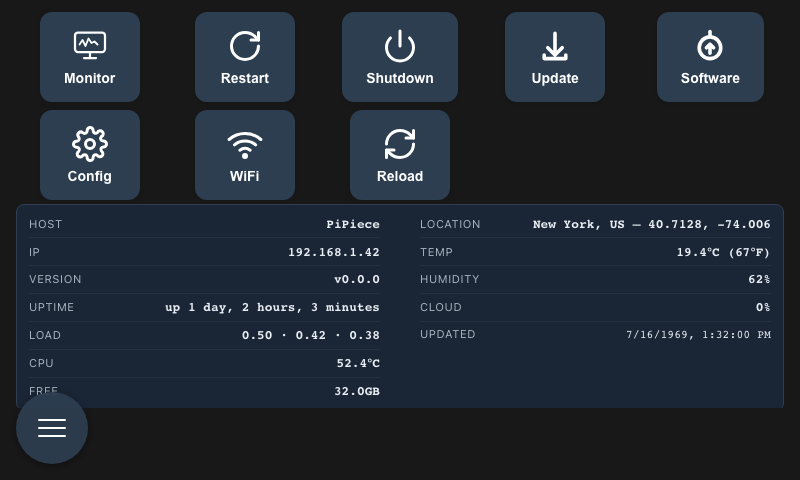Click the cloud value 0%
The width and height of the screenshot is (800, 480).
point(763,307)
